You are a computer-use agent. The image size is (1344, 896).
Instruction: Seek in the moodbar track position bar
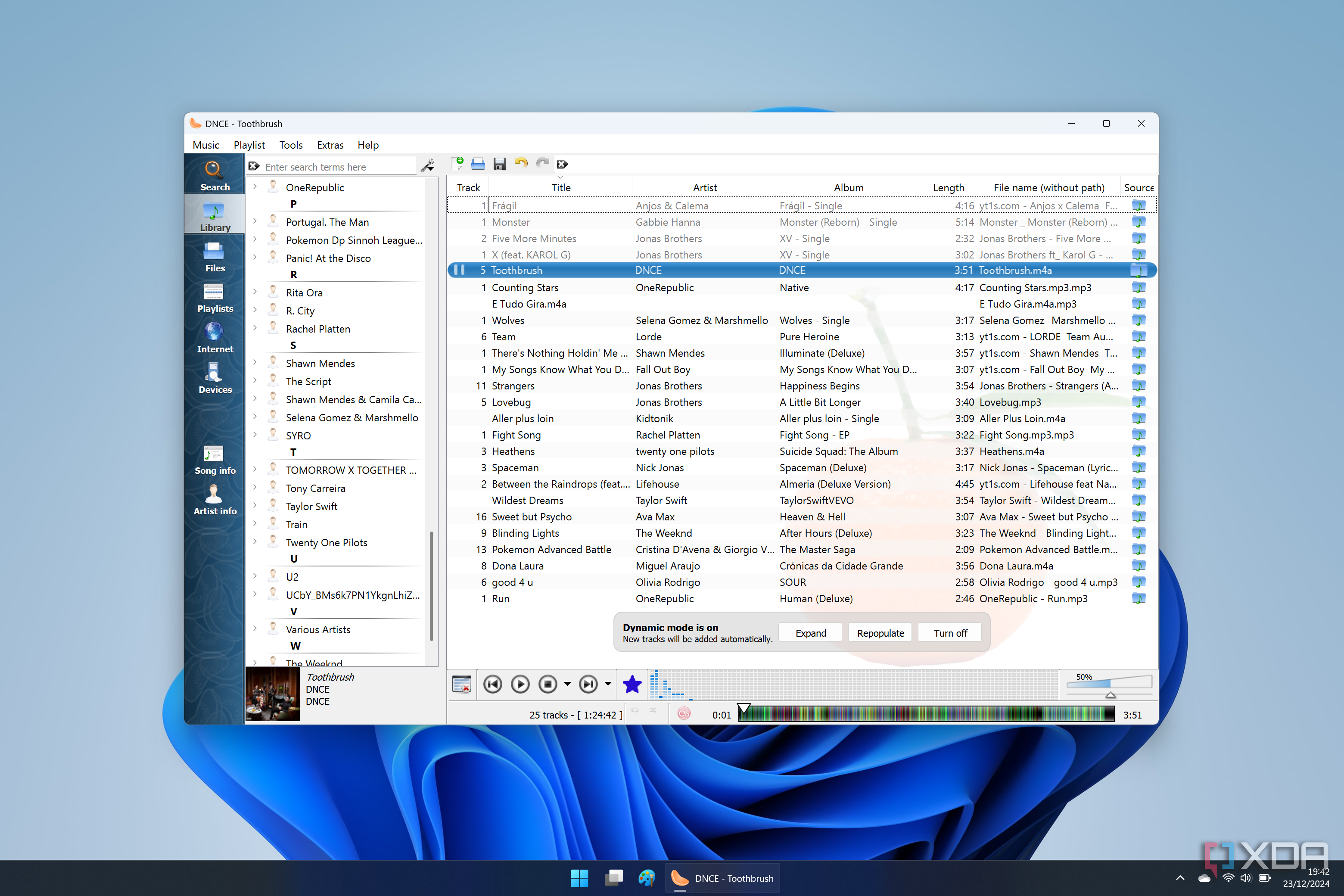tap(926, 714)
